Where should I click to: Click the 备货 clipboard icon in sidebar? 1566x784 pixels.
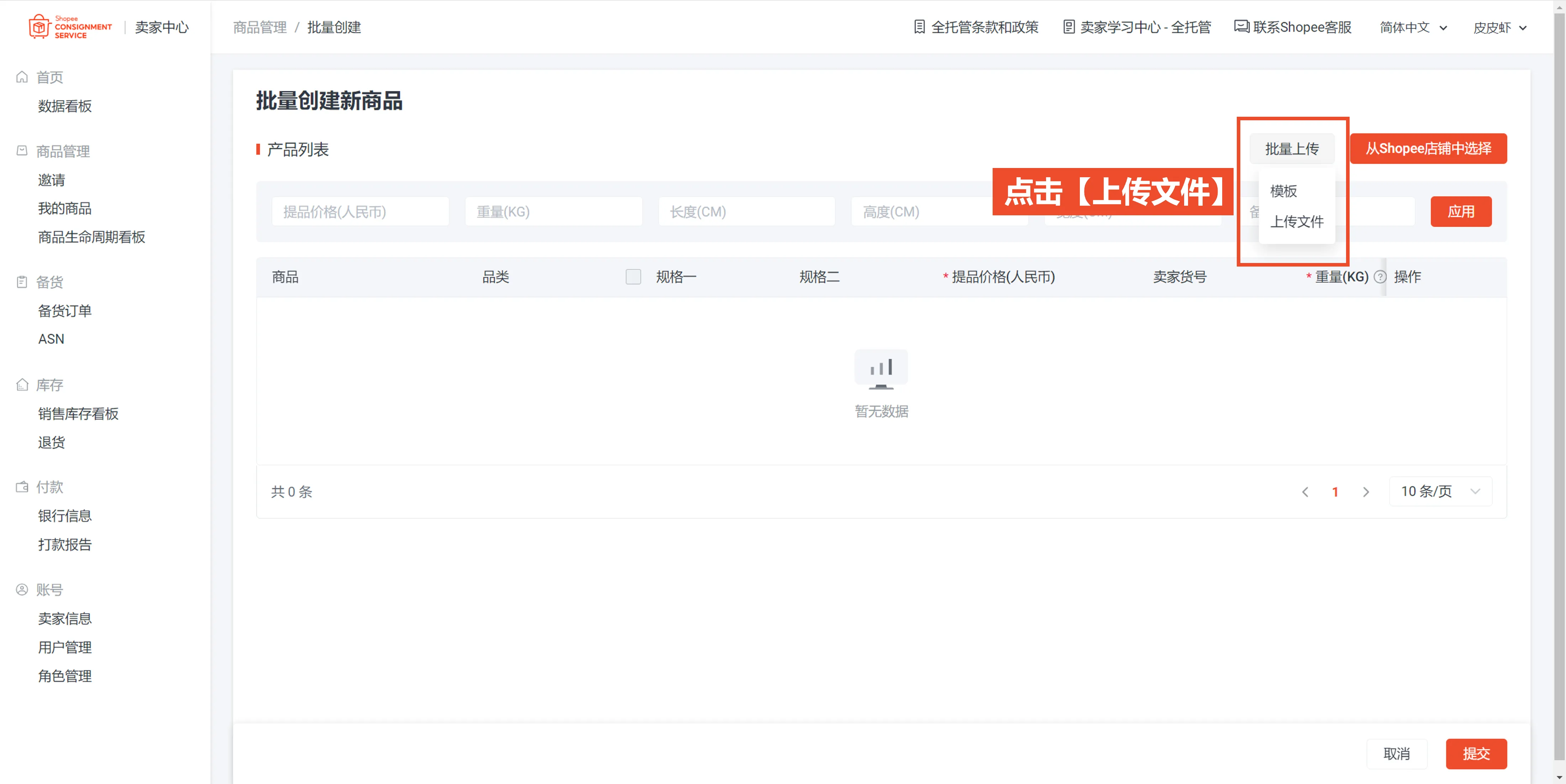click(22, 281)
